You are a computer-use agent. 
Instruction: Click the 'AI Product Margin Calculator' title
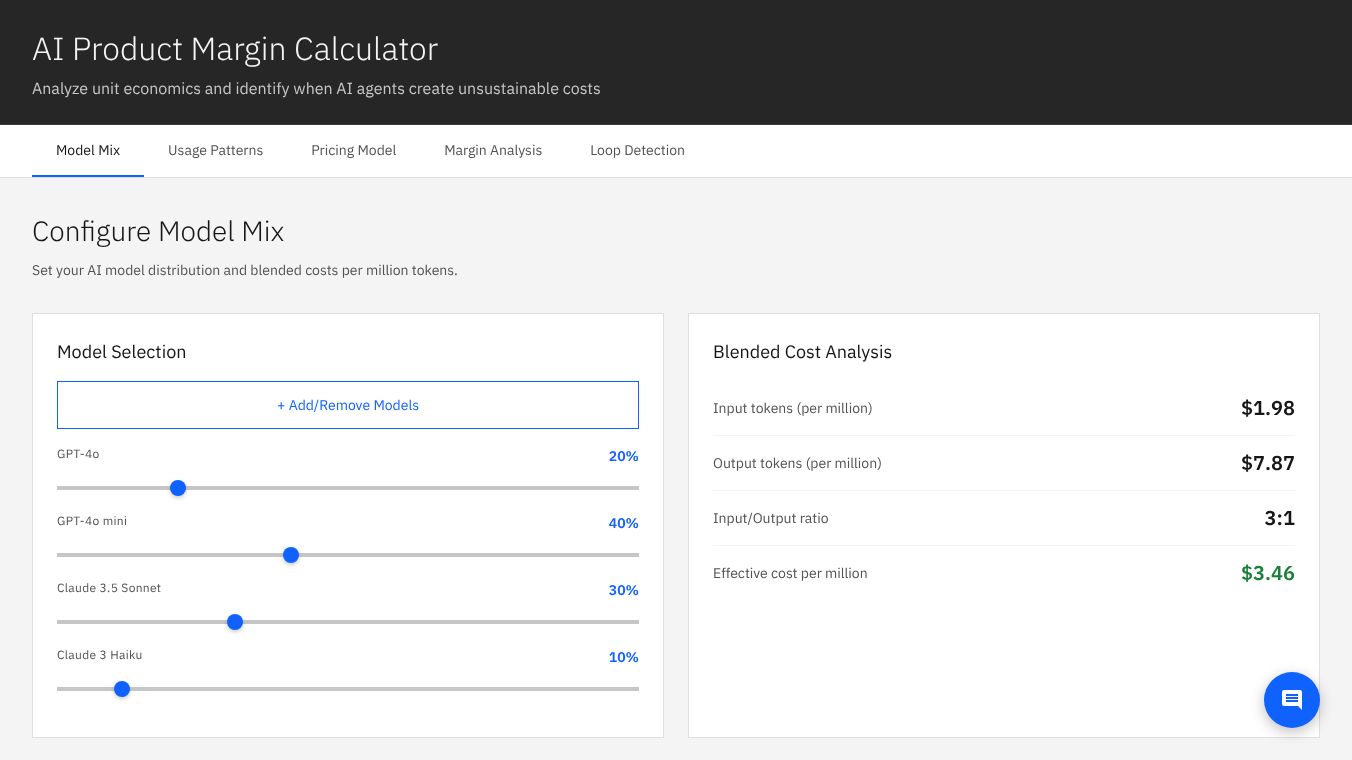235,49
